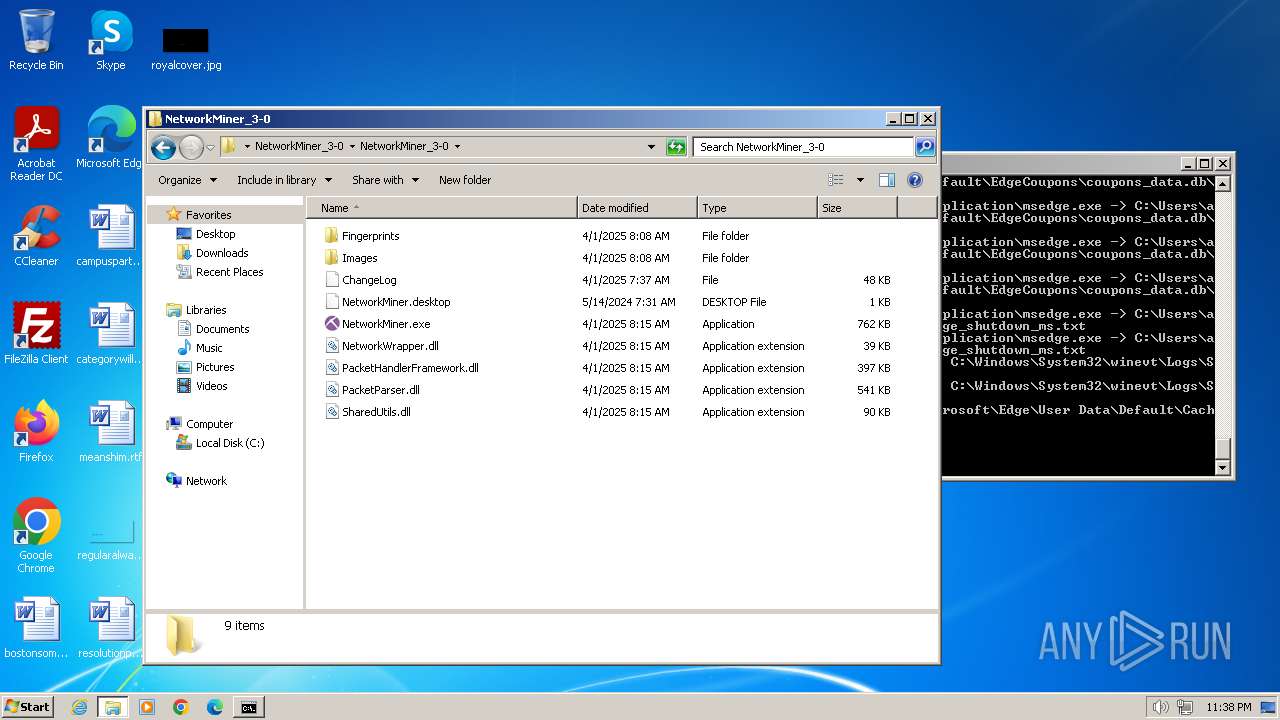Select the NetworkMiner.exe application file
1280x720 pixels.
click(385, 324)
